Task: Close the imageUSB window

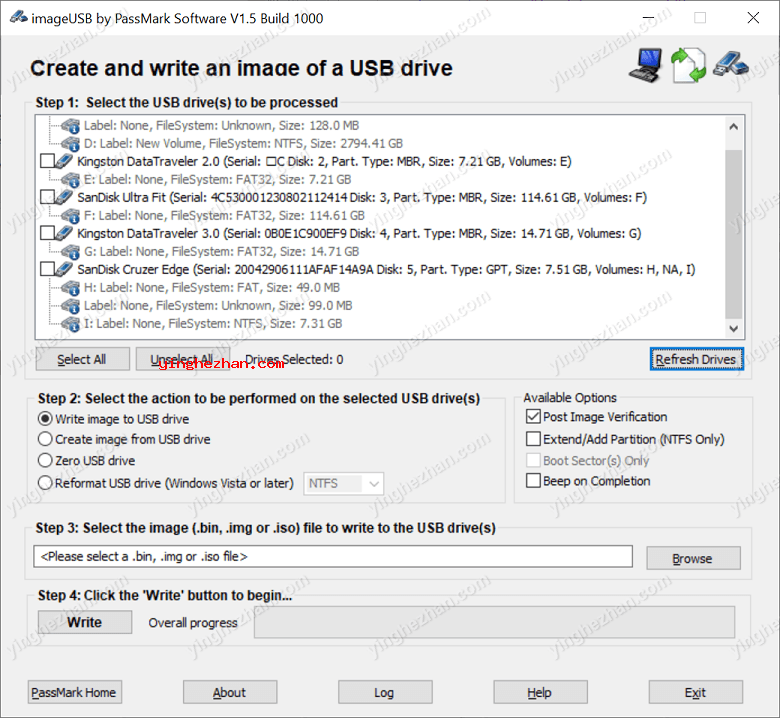Action: (753, 18)
